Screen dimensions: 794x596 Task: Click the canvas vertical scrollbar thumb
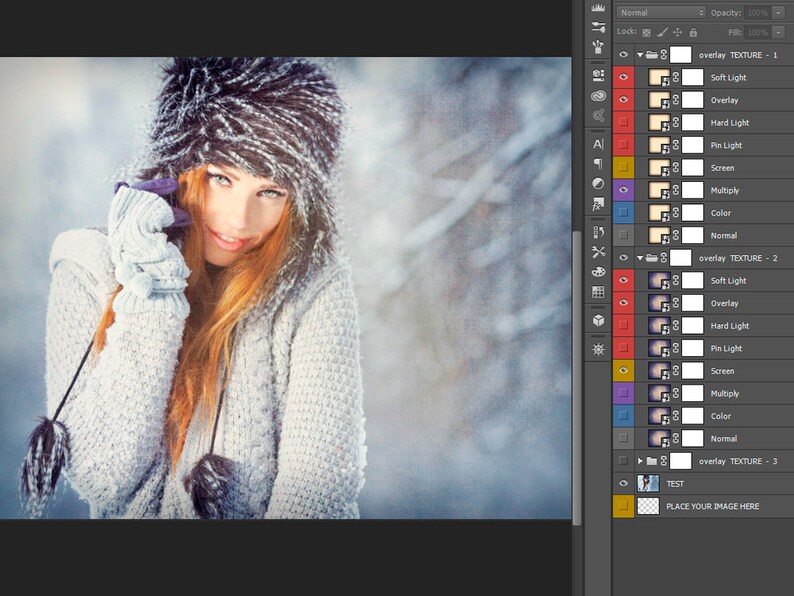[577, 378]
